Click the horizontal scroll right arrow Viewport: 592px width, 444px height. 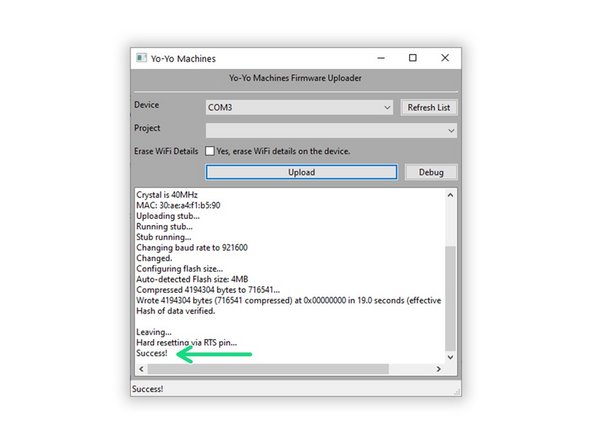pyautogui.click(x=438, y=369)
